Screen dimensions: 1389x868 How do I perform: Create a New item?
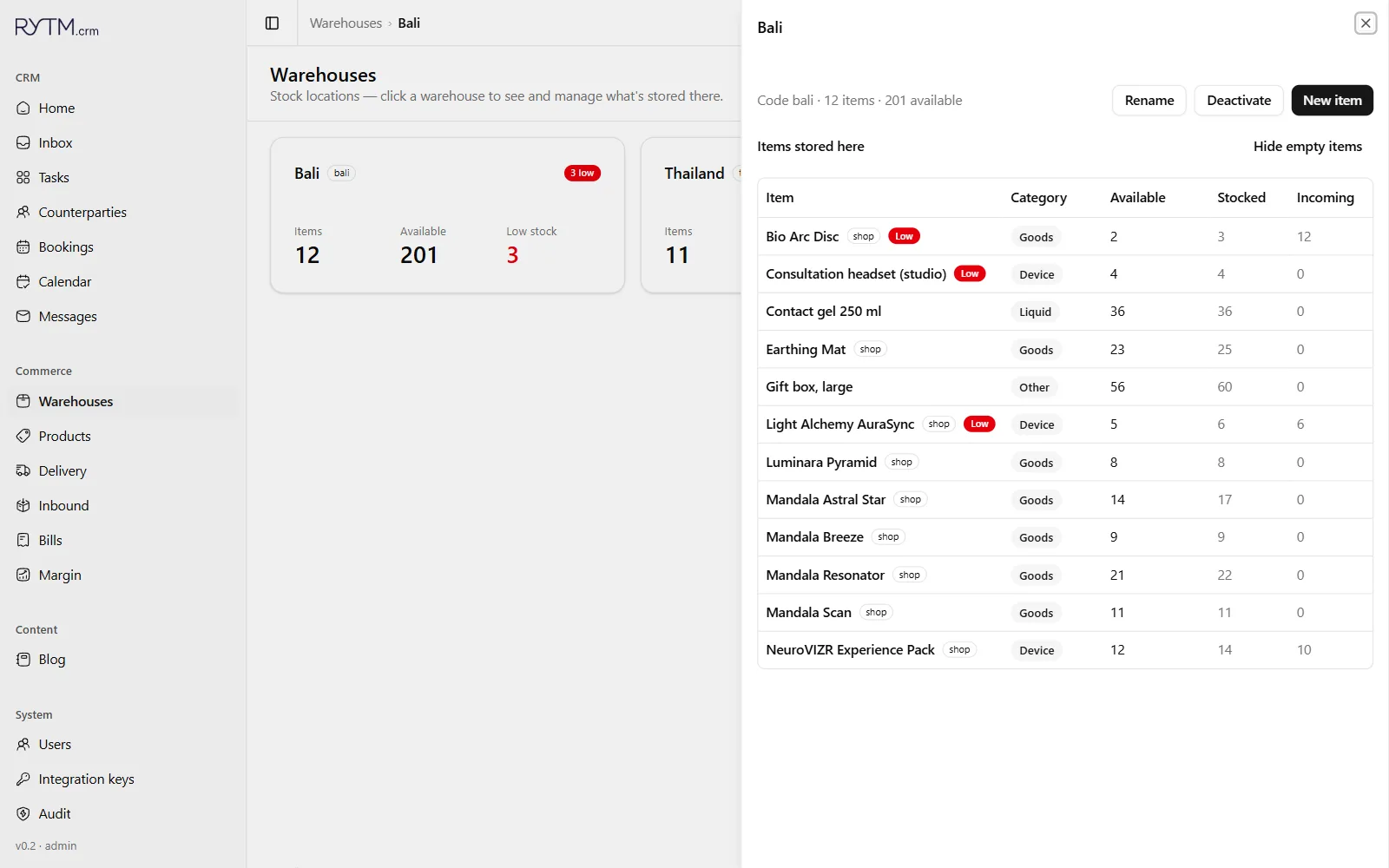coord(1332,101)
